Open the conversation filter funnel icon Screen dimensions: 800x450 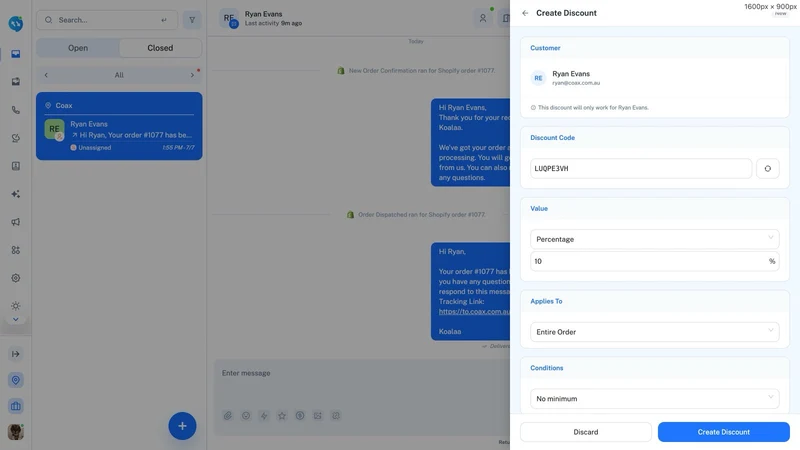(x=192, y=20)
